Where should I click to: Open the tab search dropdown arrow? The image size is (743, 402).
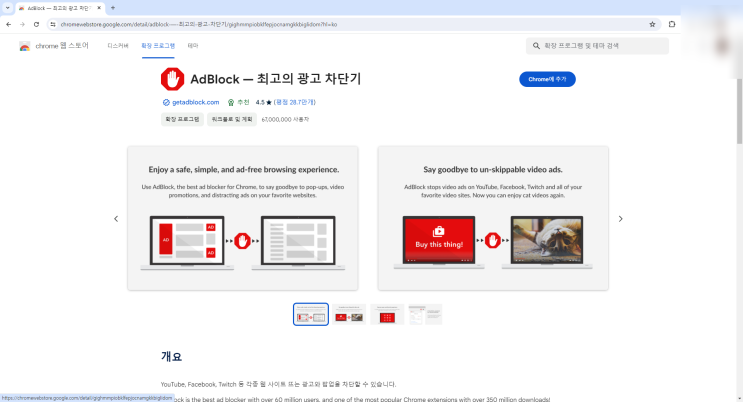pos(7,8)
